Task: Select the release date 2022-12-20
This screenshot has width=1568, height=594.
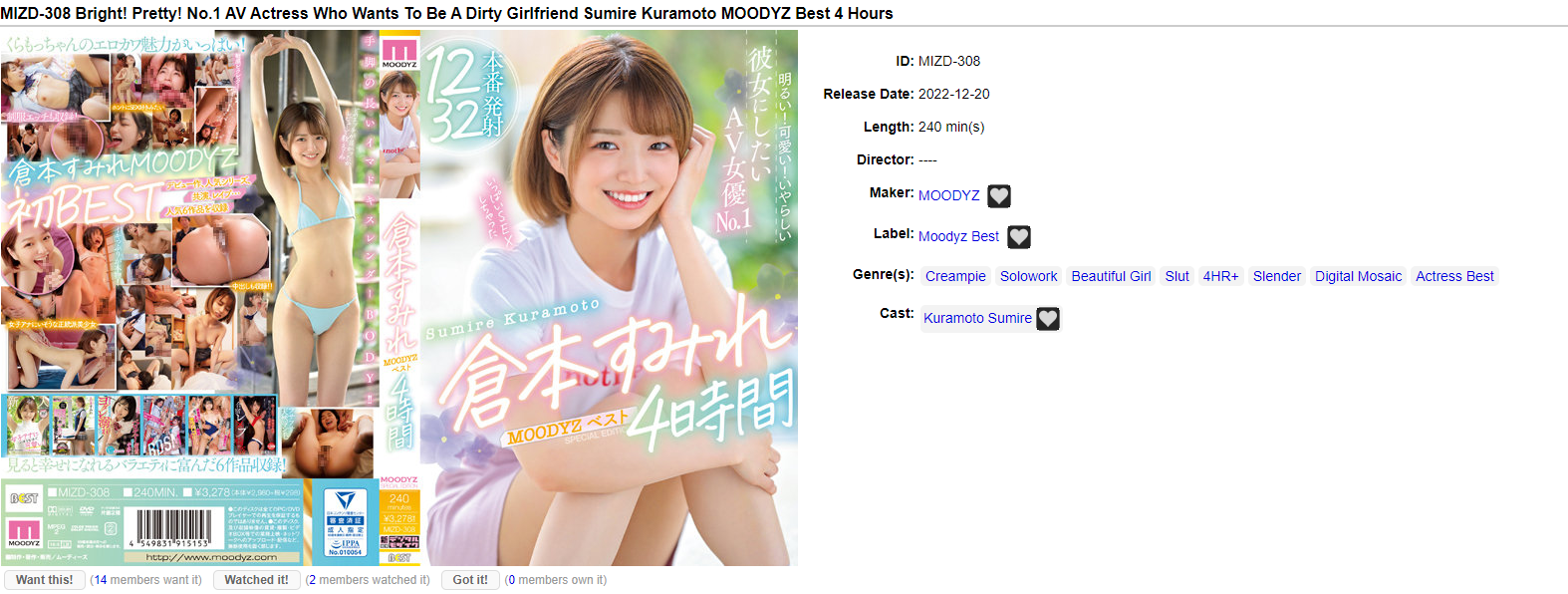Action: click(954, 94)
